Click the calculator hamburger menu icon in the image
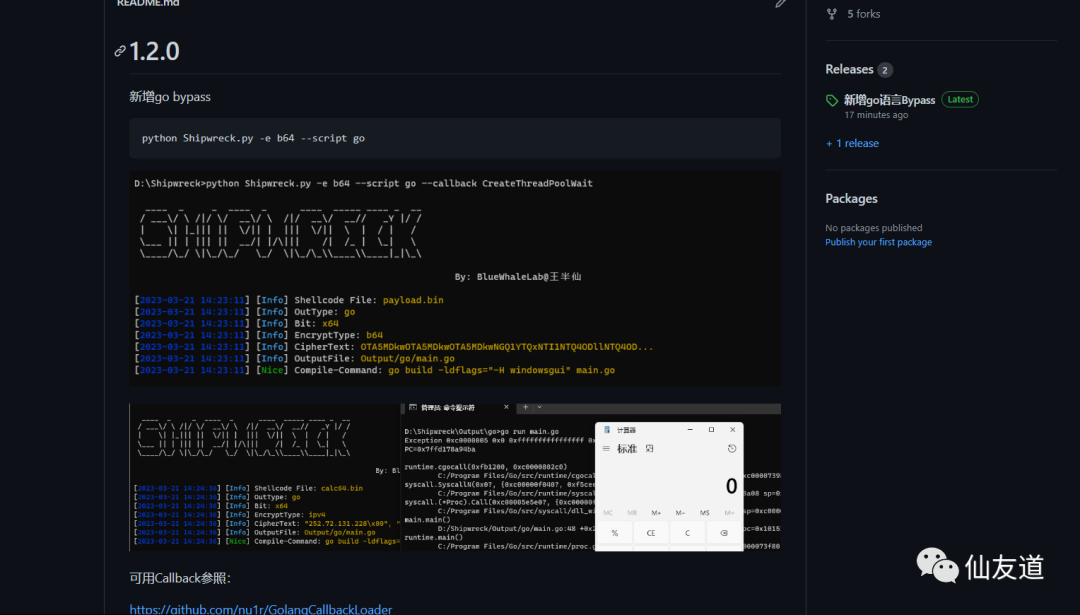1080x615 pixels. [x=606, y=448]
